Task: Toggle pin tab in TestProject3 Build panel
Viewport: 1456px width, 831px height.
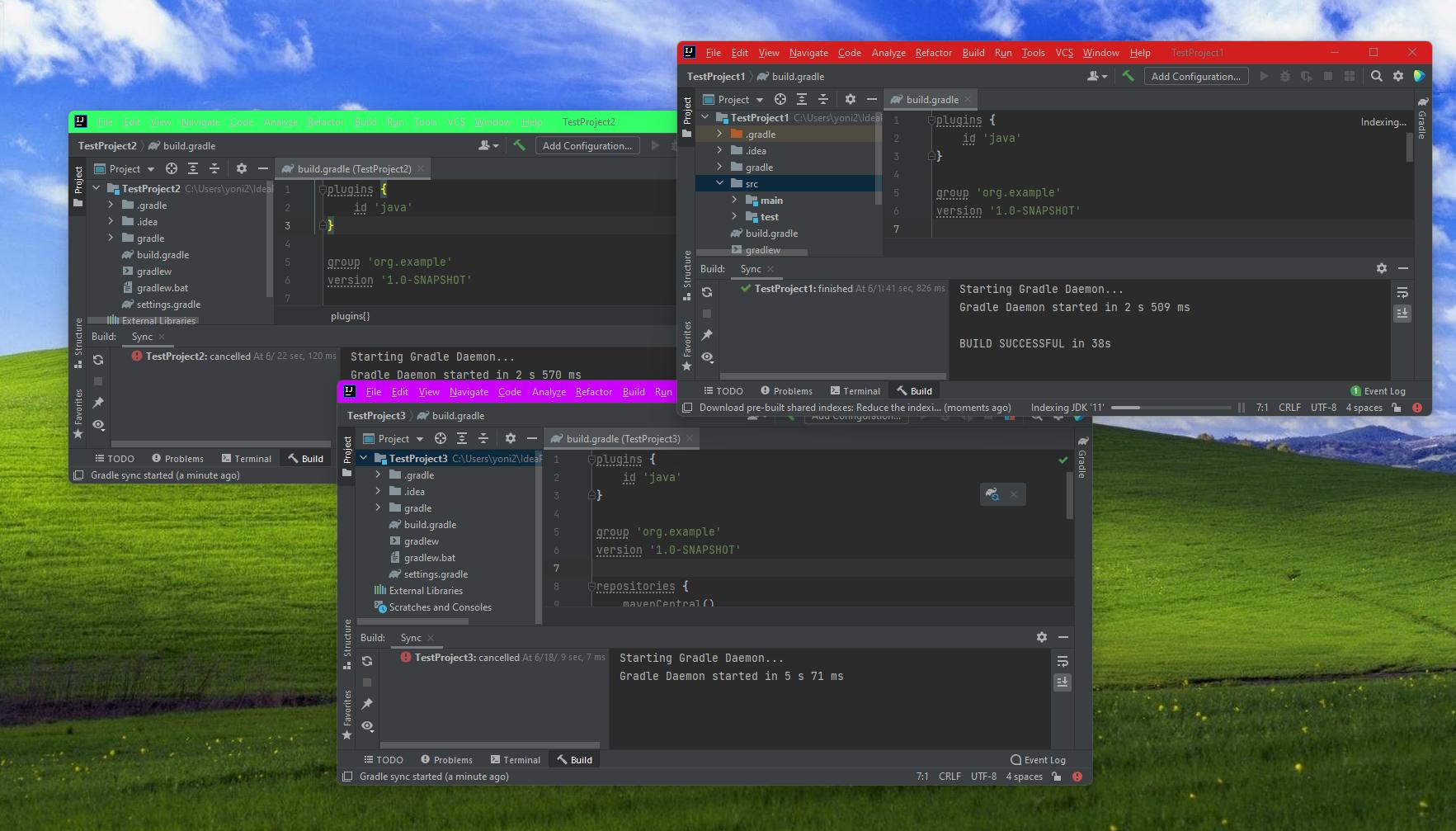Action: 367,704
